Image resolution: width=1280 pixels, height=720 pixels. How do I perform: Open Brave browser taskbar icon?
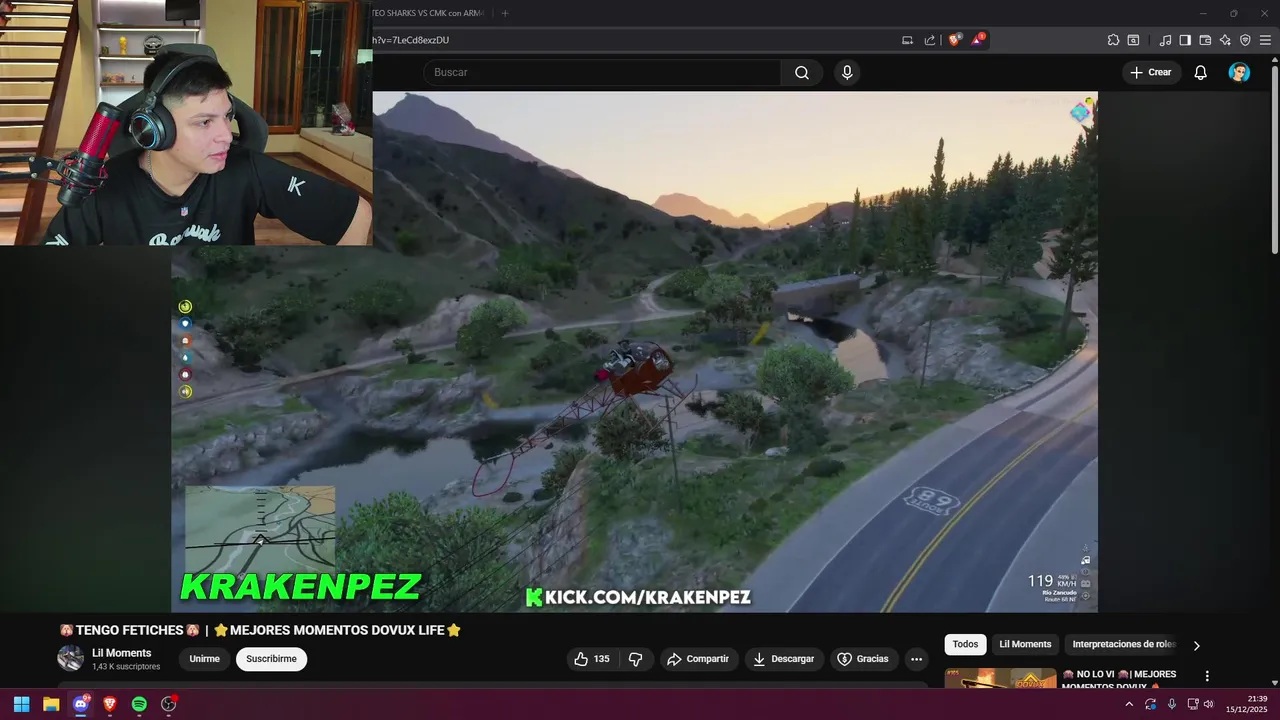[110, 704]
